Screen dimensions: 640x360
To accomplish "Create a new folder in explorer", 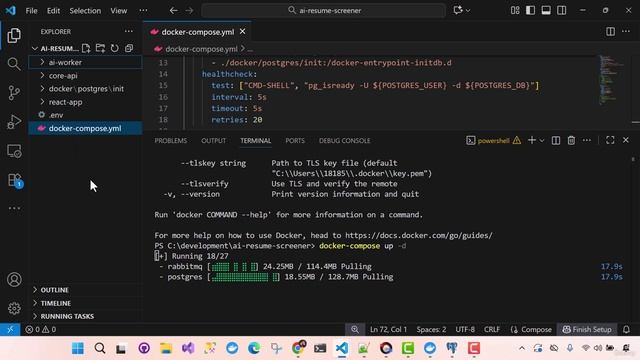I will tap(100, 48).
